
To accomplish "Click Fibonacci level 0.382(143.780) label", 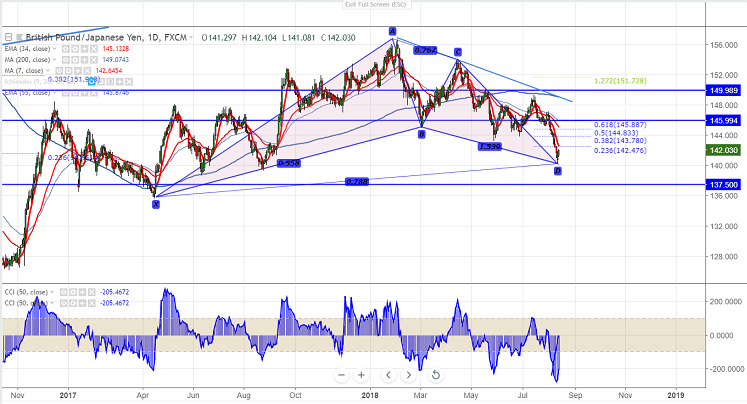I will tap(620, 141).
